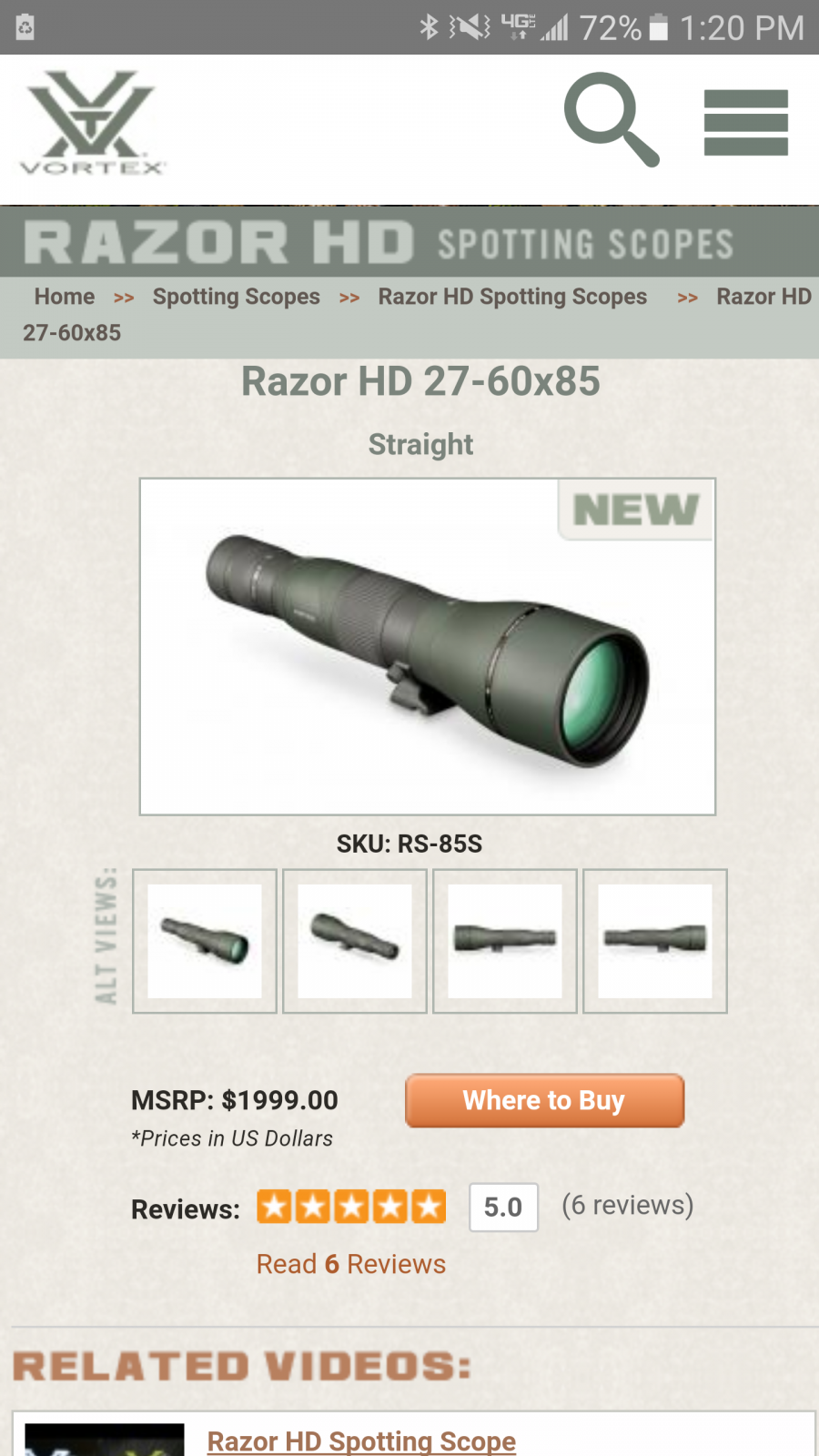Tap the signal strength icon
This screenshot has width=819, height=1456.
point(553,27)
